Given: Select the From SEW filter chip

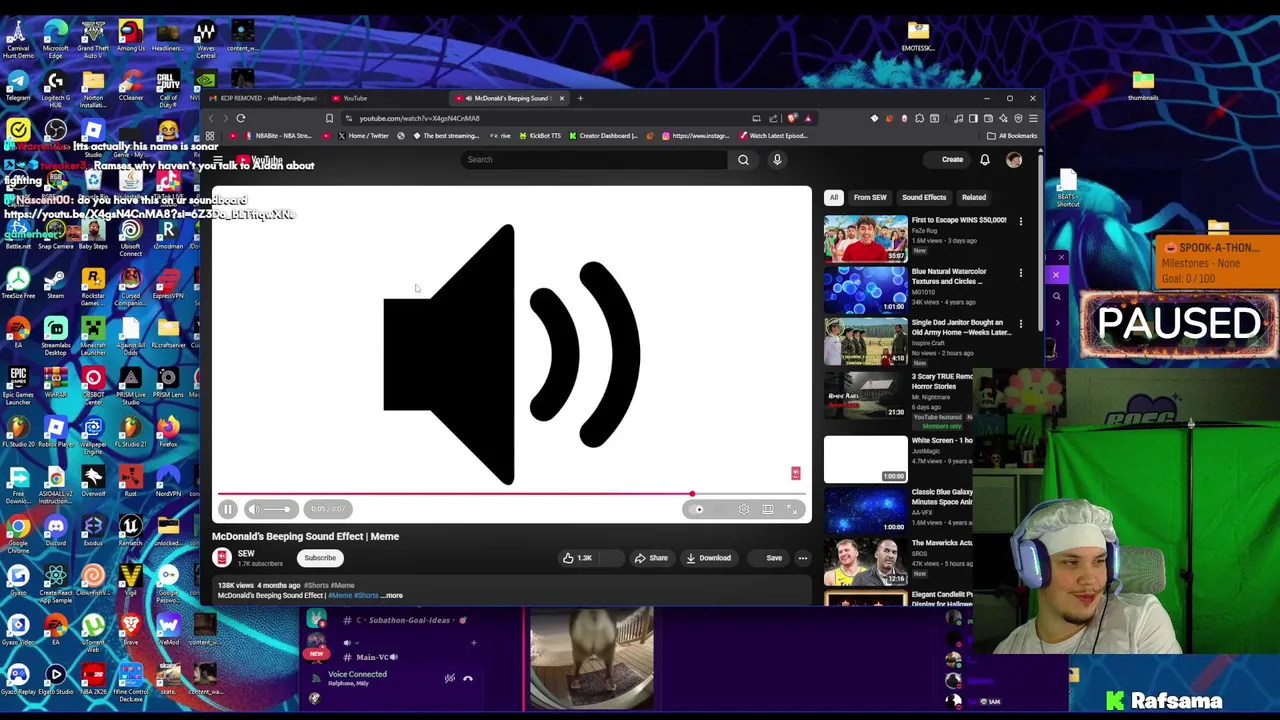Looking at the screenshot, I should tap(870, 197).
